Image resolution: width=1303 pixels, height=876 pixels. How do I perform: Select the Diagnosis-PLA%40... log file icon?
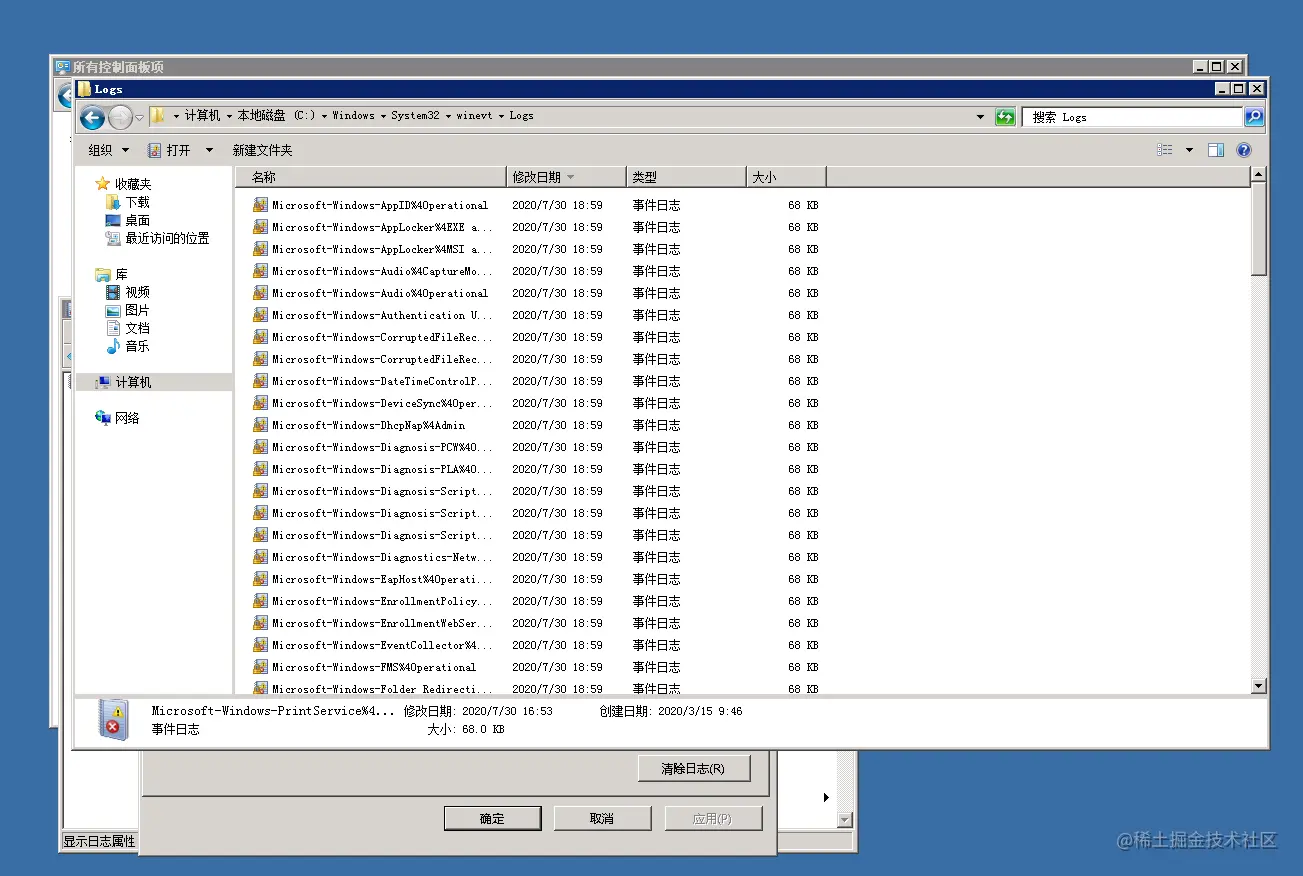coord(260,469)
